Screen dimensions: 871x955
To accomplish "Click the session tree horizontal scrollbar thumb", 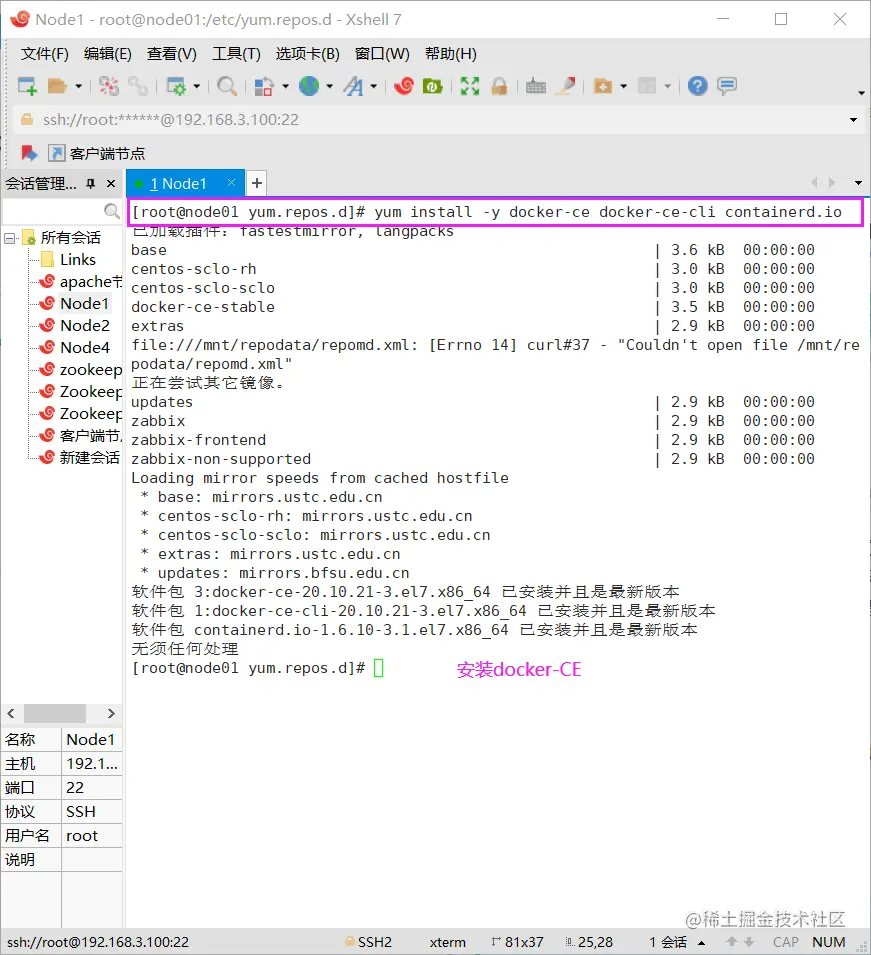I will (x=55, y=713).
